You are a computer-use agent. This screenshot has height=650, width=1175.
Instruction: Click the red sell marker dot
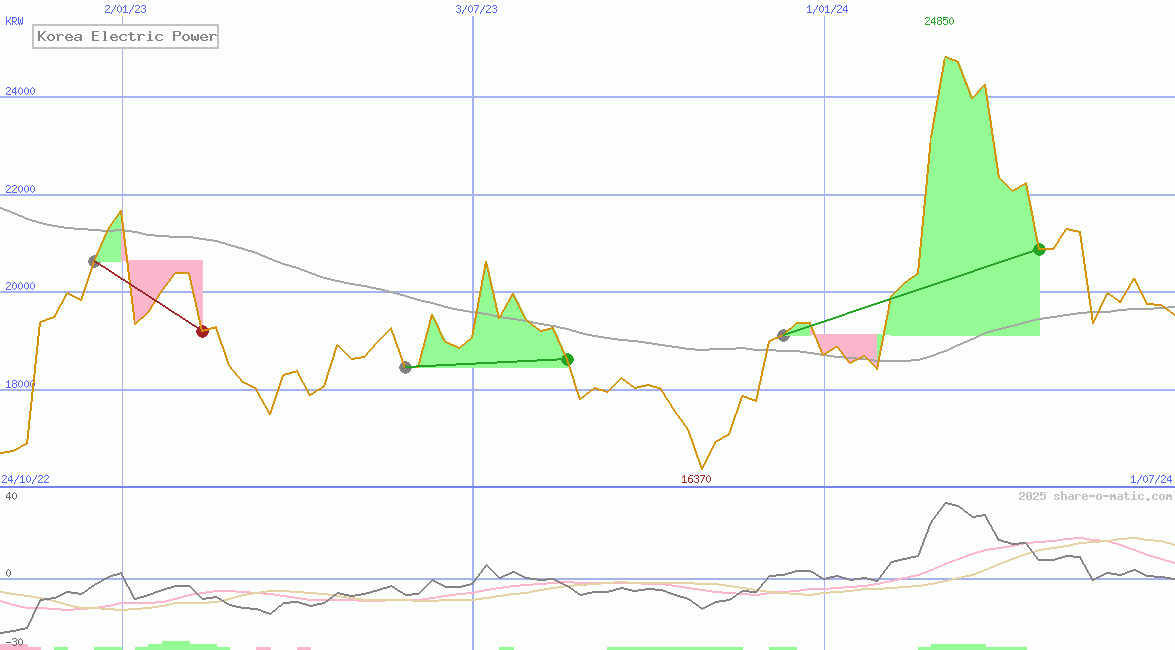[202, 331]
